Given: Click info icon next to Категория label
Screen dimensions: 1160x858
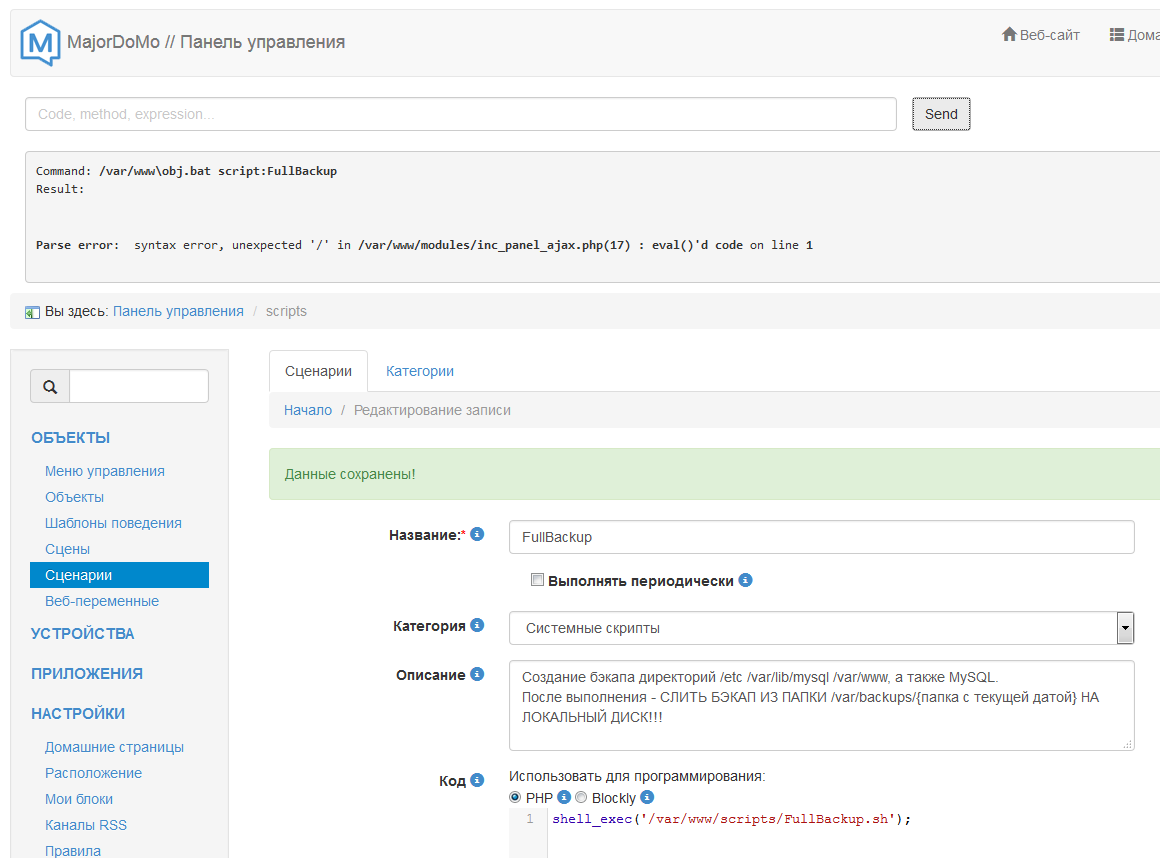Looking at the screenshot, I should tap(477, 625).
